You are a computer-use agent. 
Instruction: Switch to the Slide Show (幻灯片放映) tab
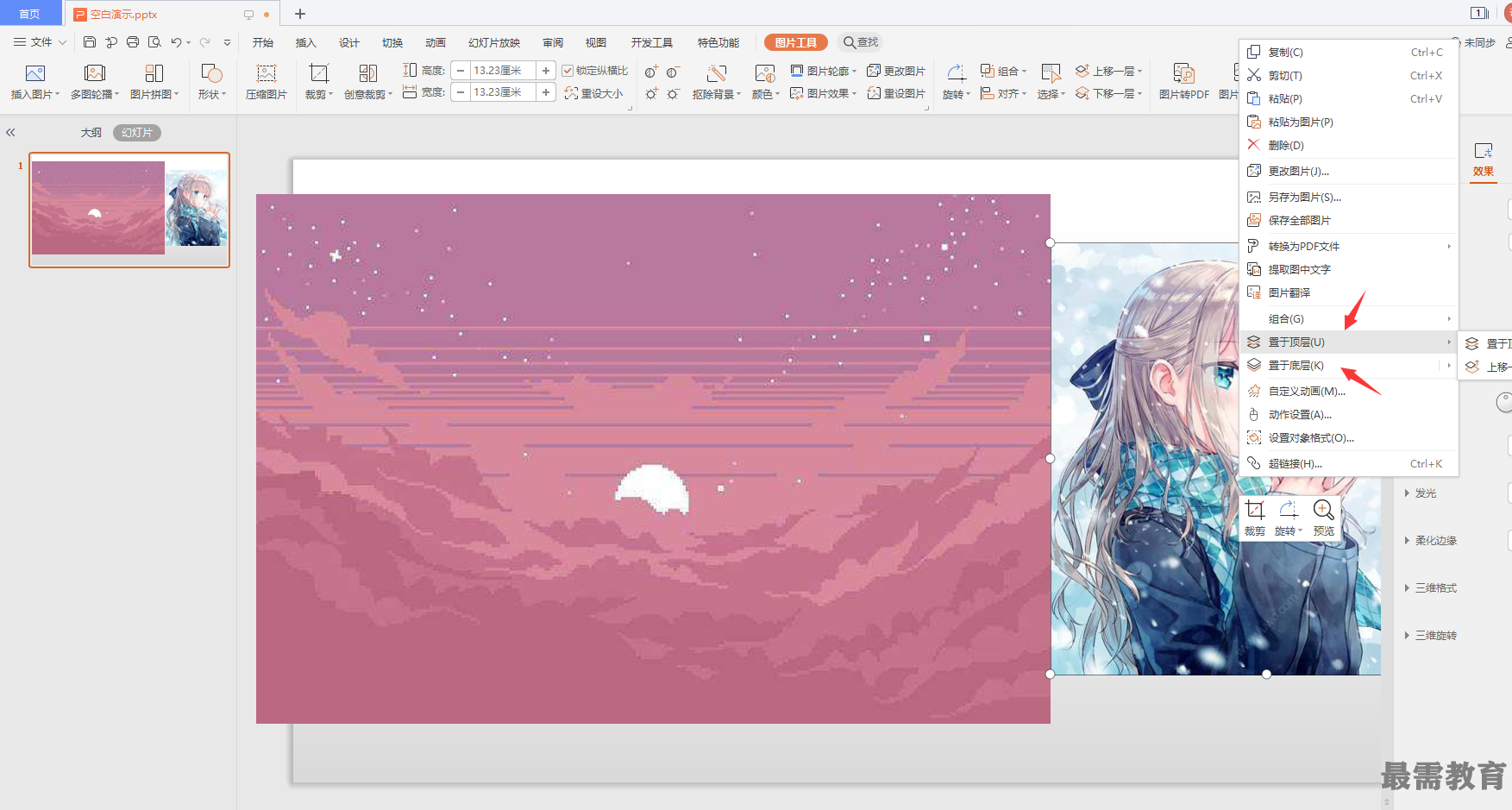click(x=494, y=42)
